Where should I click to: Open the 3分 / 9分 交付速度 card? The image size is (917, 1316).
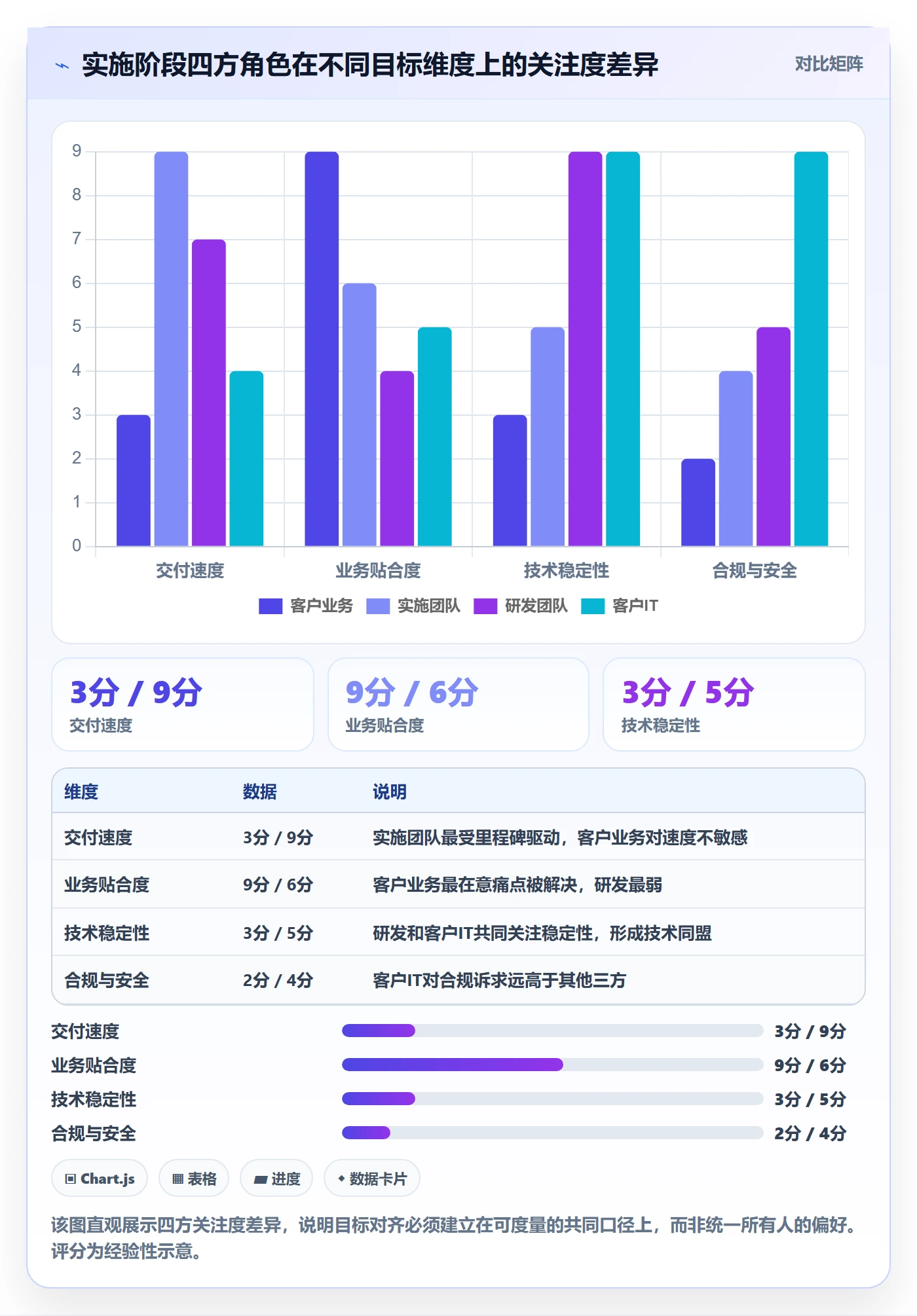[x=183, y=704]
